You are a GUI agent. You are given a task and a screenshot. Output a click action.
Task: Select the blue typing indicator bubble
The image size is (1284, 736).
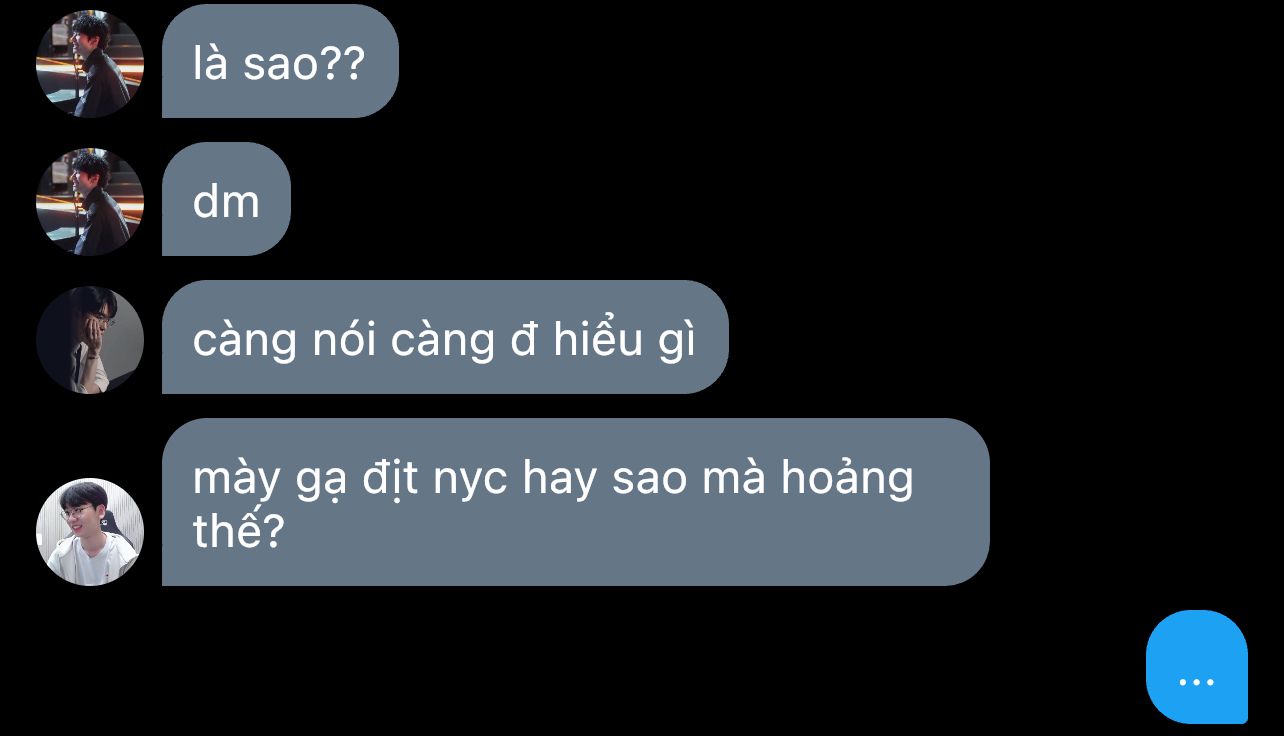pos(1197,667)
